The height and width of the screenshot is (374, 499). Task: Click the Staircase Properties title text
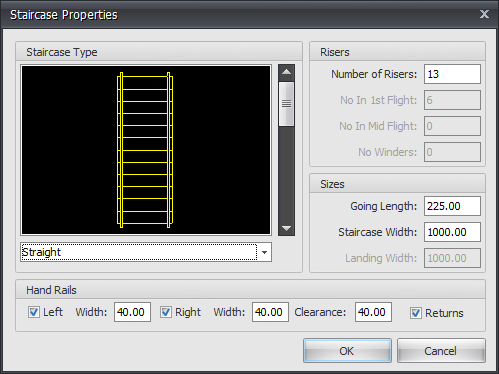pyautogui.click(x=64, y=15)
